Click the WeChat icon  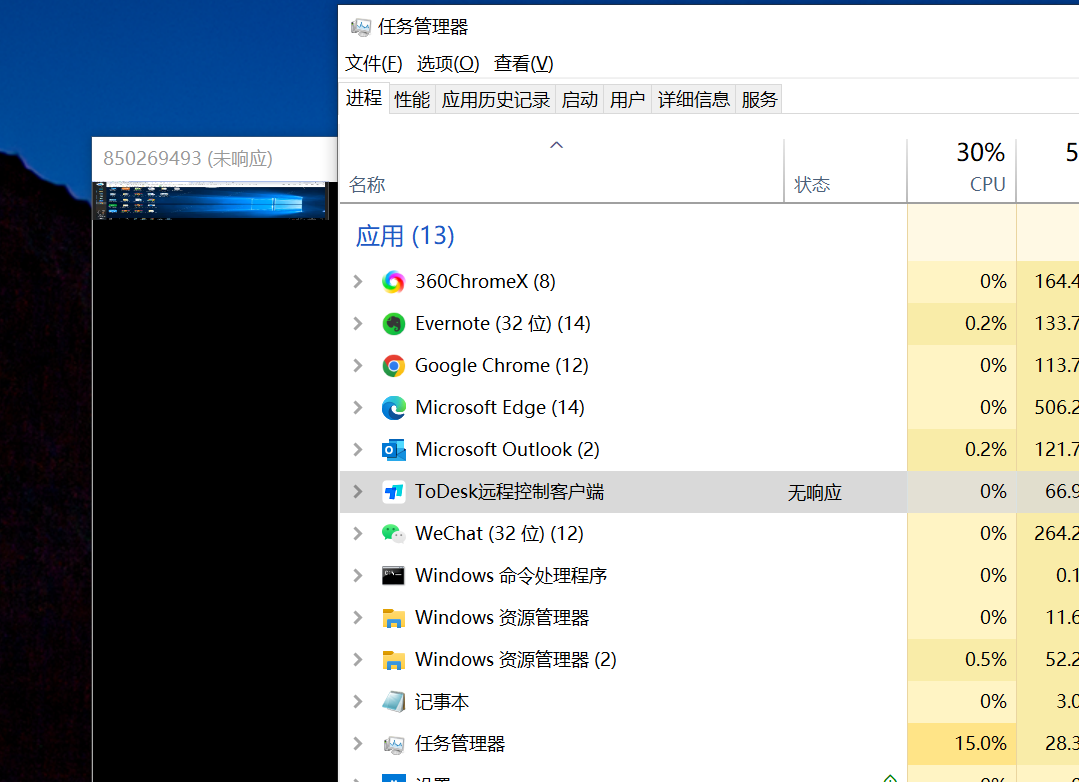[394, 533]
